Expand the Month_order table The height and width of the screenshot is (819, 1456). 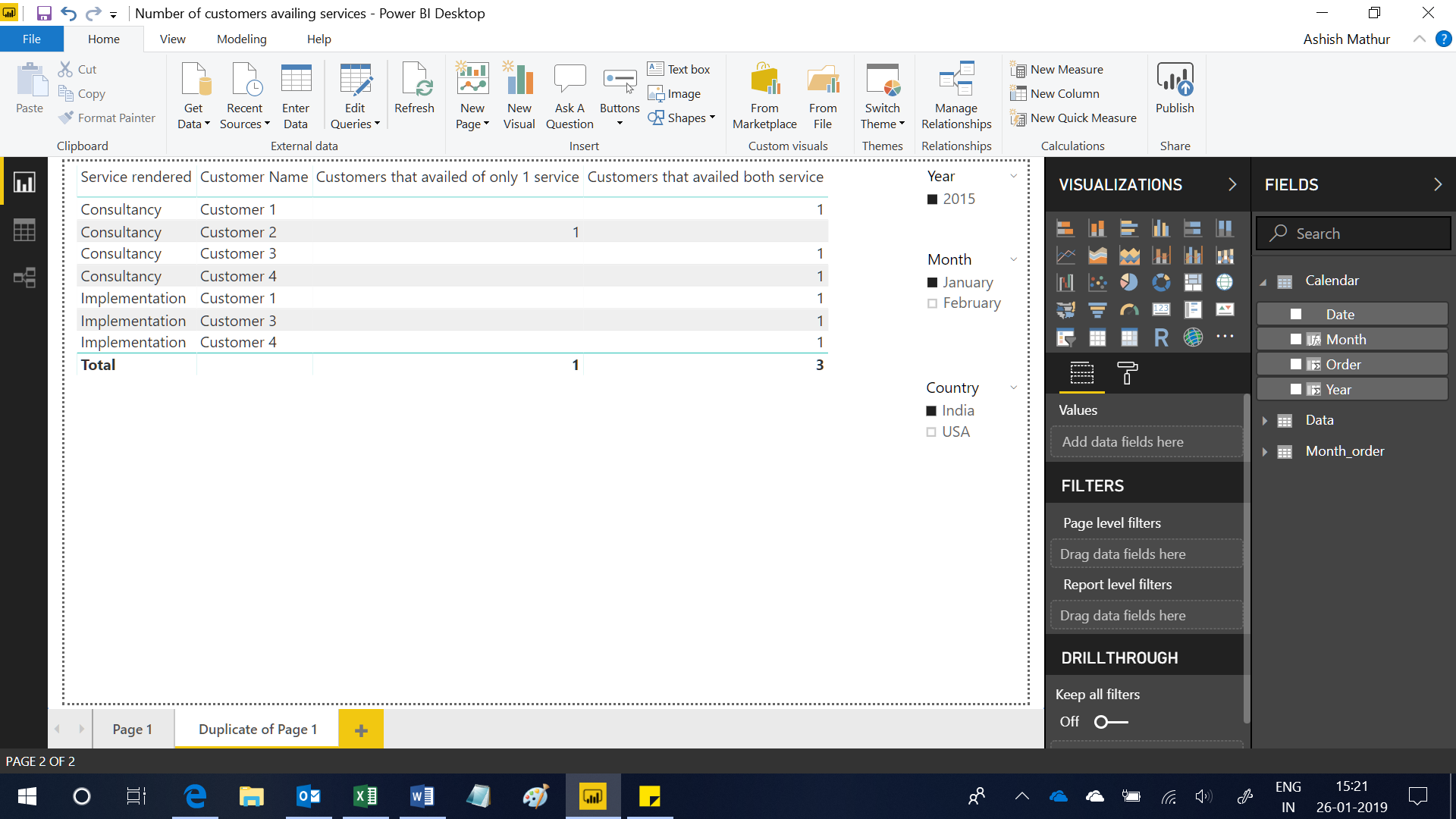click(x=1264, y=452)
